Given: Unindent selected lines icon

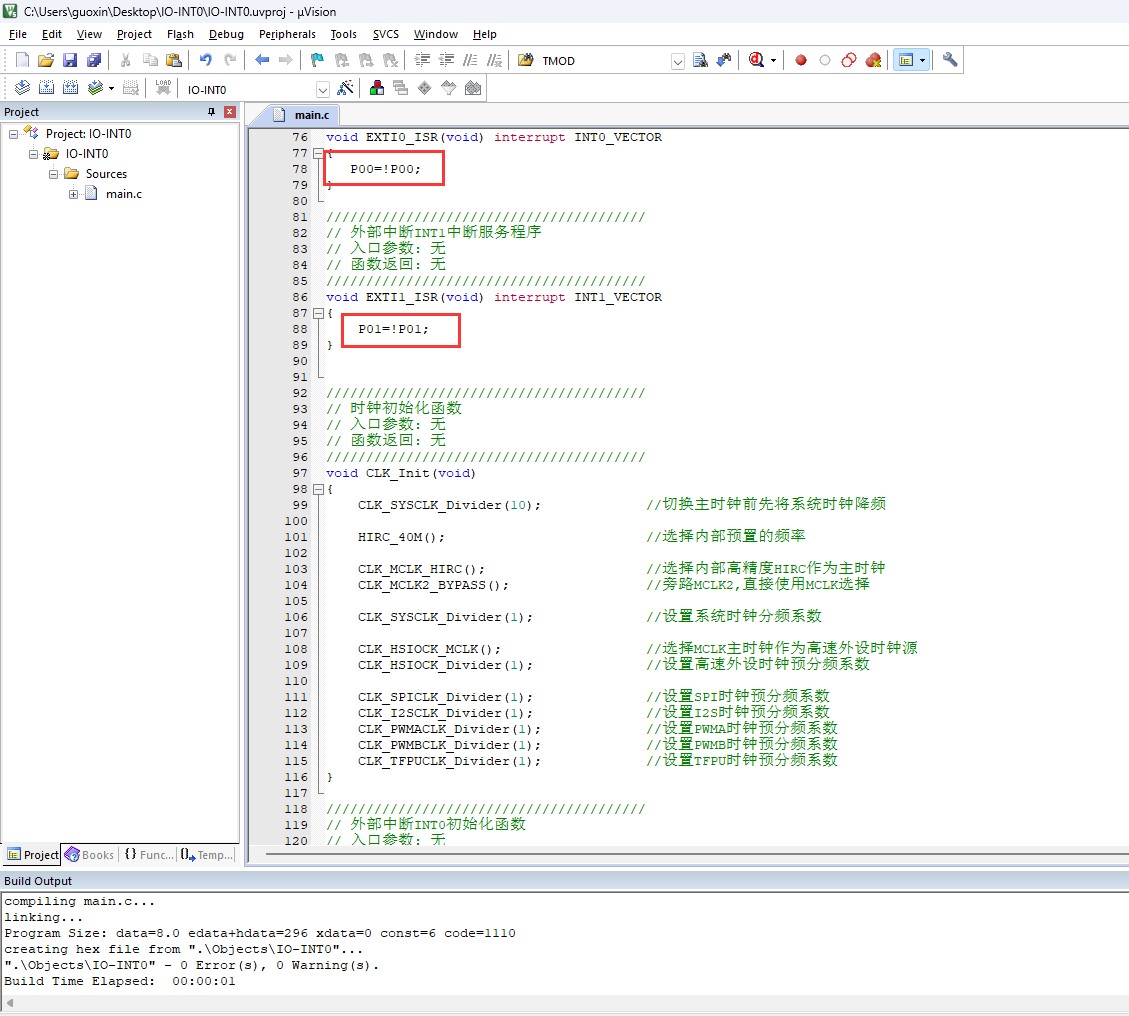Looking at the screenshot, I should (446, 60).
